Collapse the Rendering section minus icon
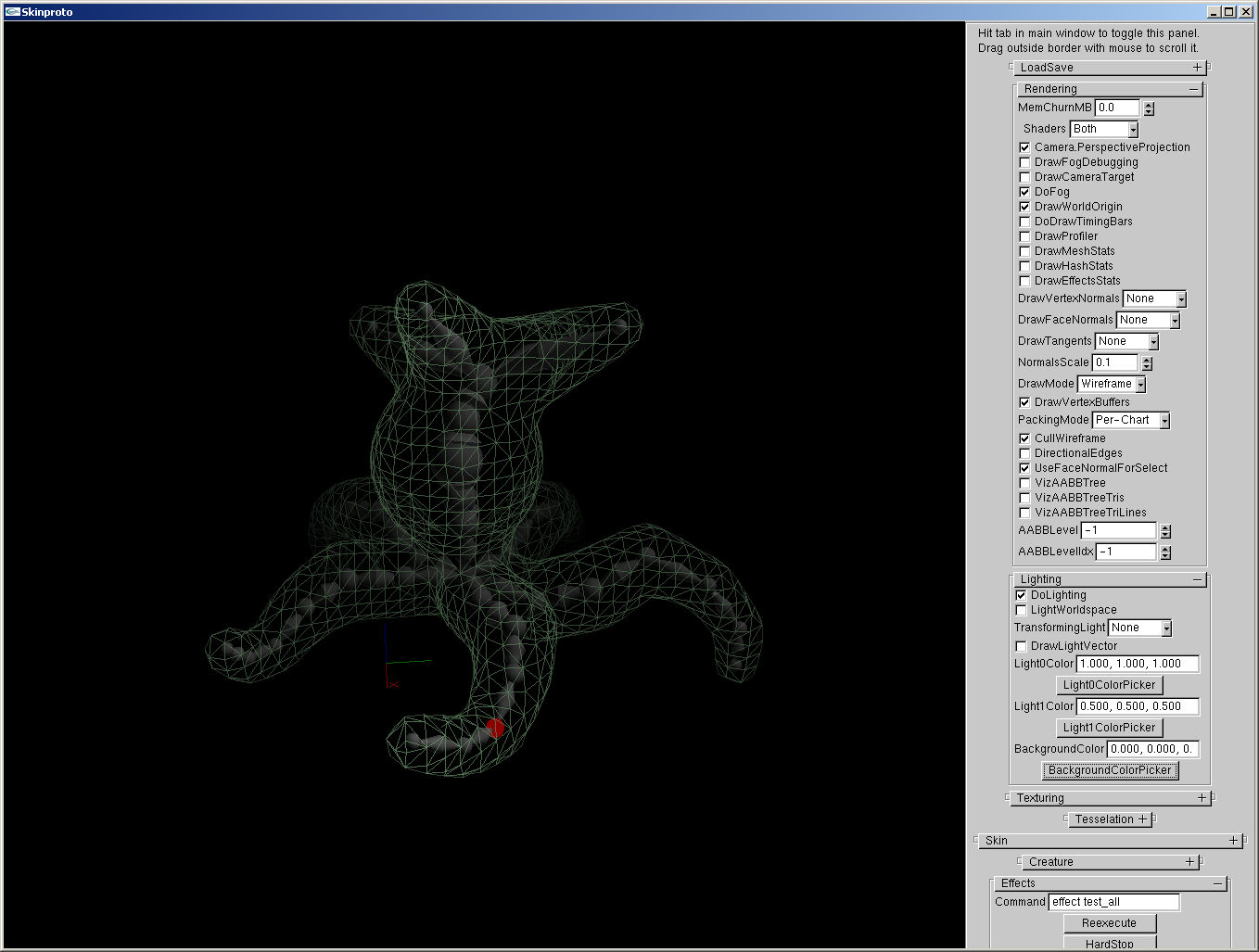 [x=1193, y=89]
